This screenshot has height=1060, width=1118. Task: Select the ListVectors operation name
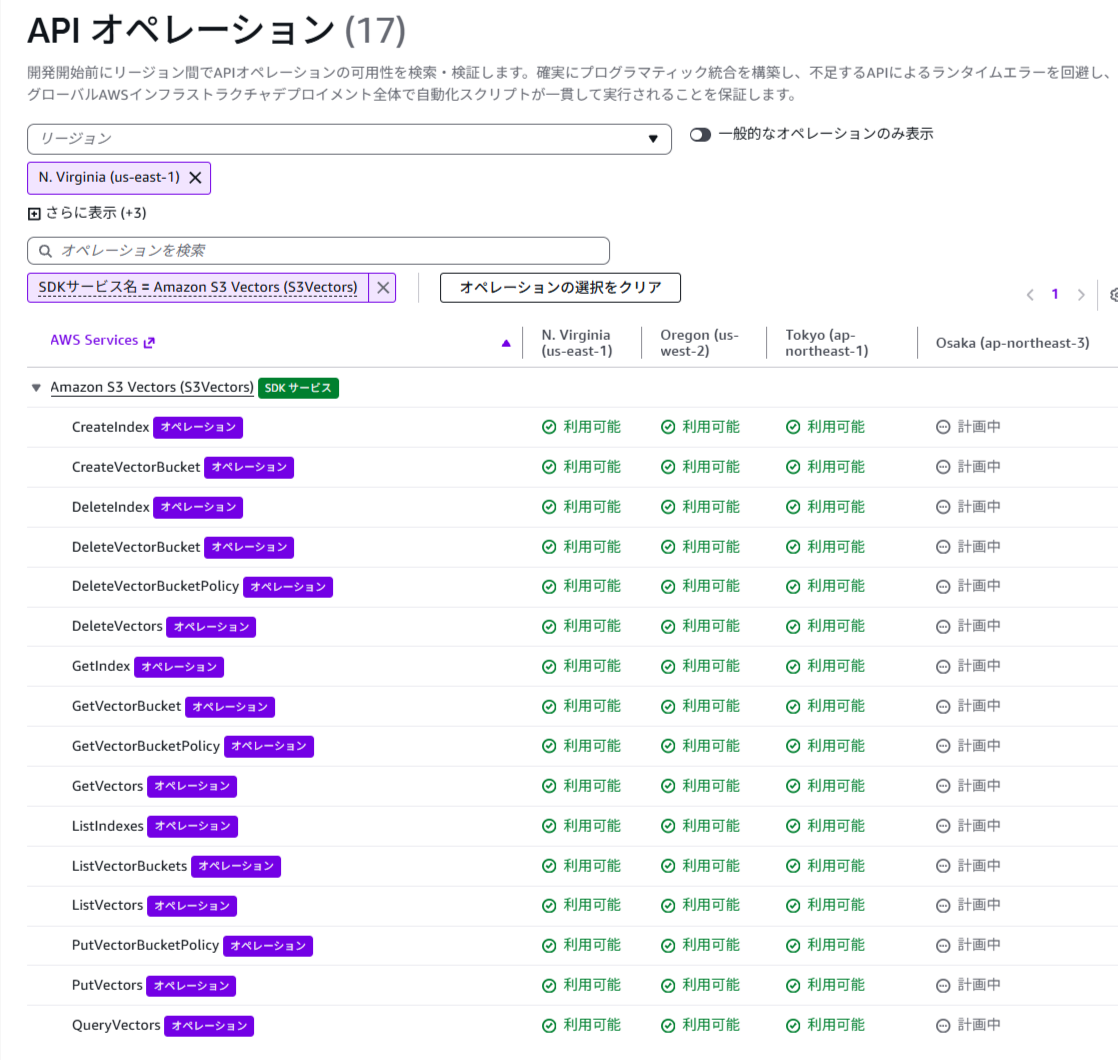click(108, 905)
